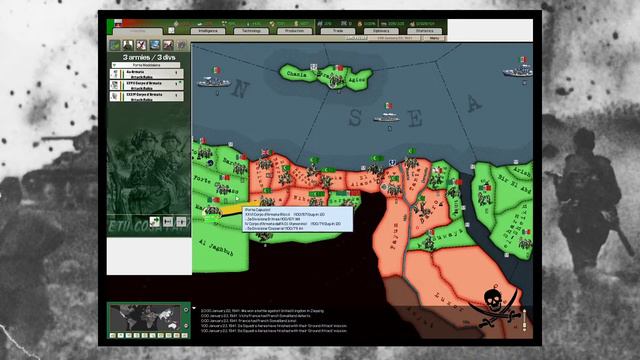This screenshot has height=360, width=640.
Task: Open the Statistics tab
Action: coord(424,31)
